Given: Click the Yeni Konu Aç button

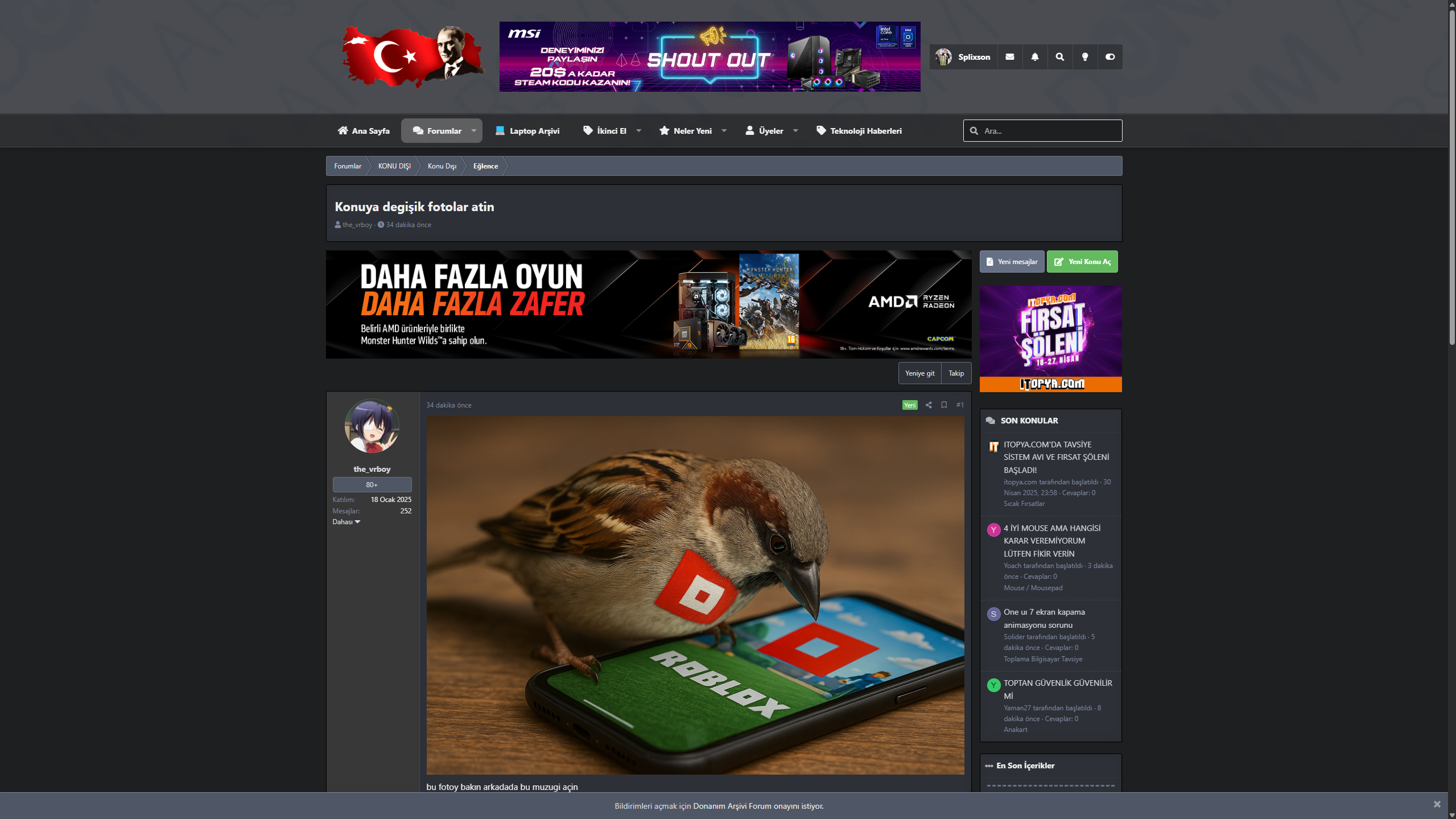Looking at the screenshot, I should [1082, 262].
